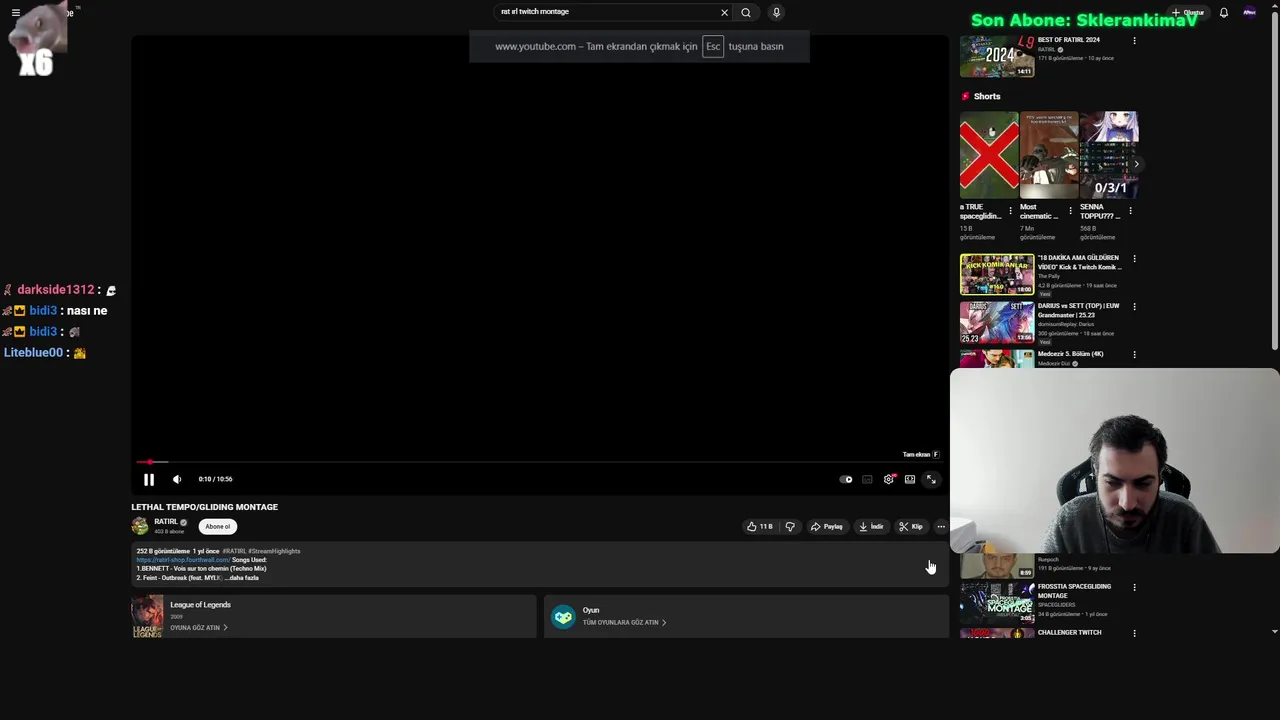The height and width of the screenshot is (720, 1280).
Task: Open options for TRUE spacegliding short
Action: pyautogui.click(x=1010, y=211)
